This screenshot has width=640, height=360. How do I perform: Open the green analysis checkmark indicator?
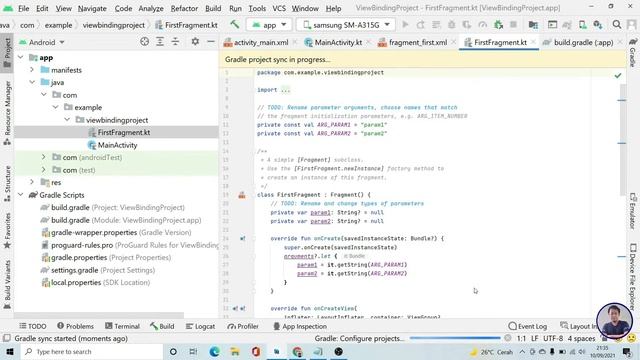click(x=618, y=76)
